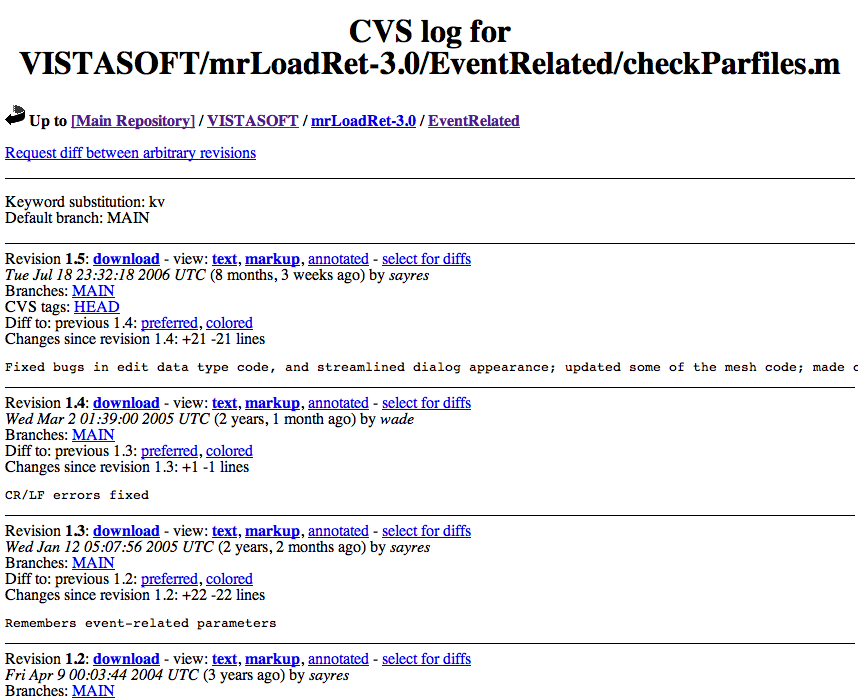This screenshot has width=858, height=699.
Task: Select revision 1.5 for diffs
Action: (x=426, y=259)
